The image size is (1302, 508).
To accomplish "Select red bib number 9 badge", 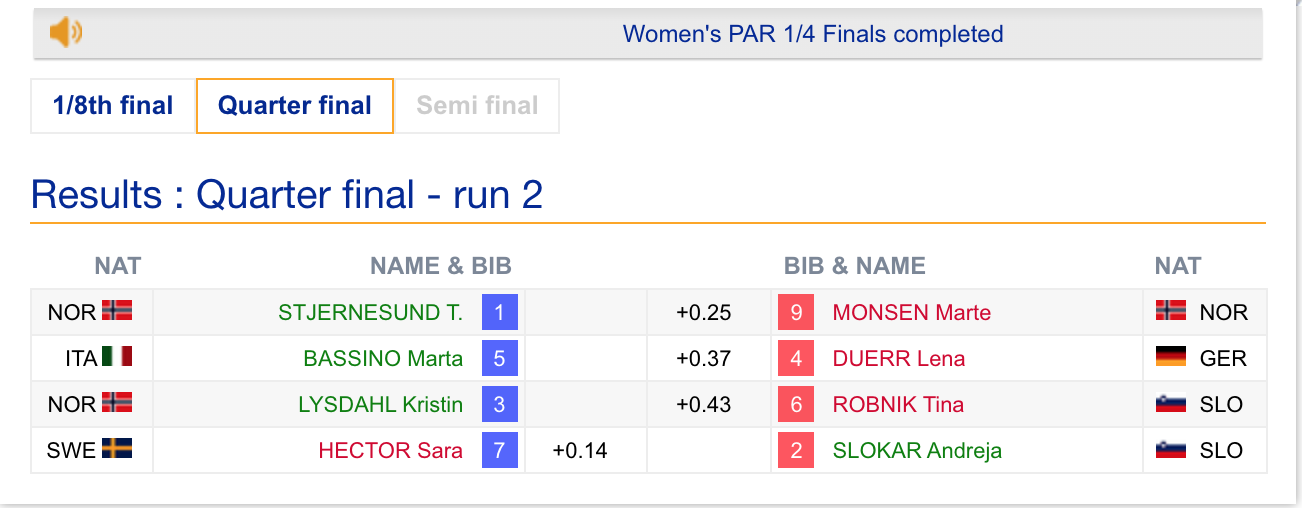I will tap(796, 312).
